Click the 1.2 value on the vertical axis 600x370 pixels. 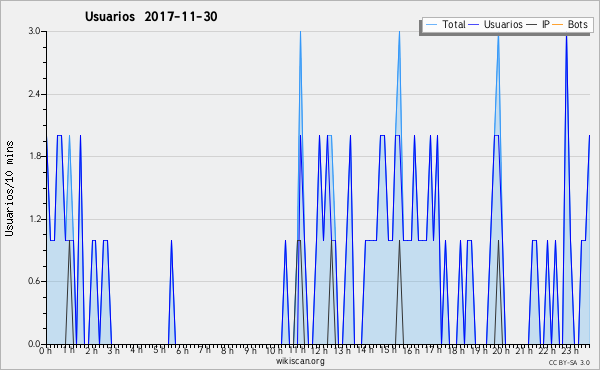[x=35, y=219]
